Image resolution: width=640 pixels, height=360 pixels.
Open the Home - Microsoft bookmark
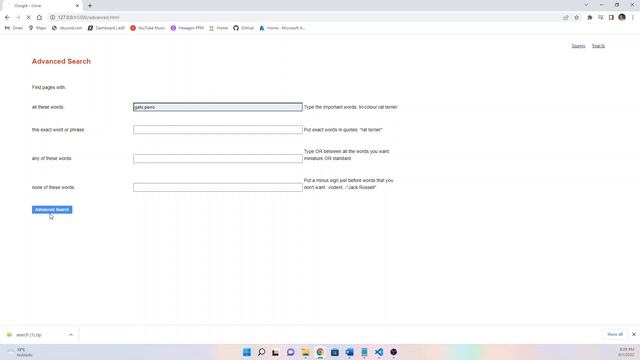click(282, 28)
